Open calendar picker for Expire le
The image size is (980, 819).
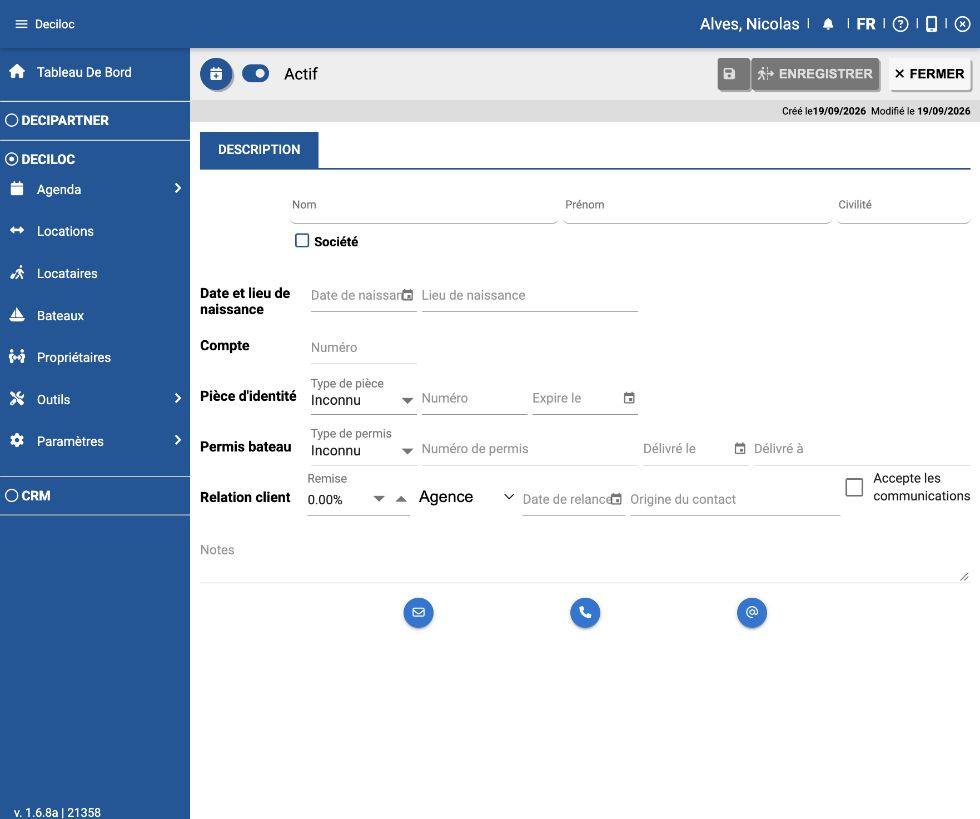pos(629,398)
